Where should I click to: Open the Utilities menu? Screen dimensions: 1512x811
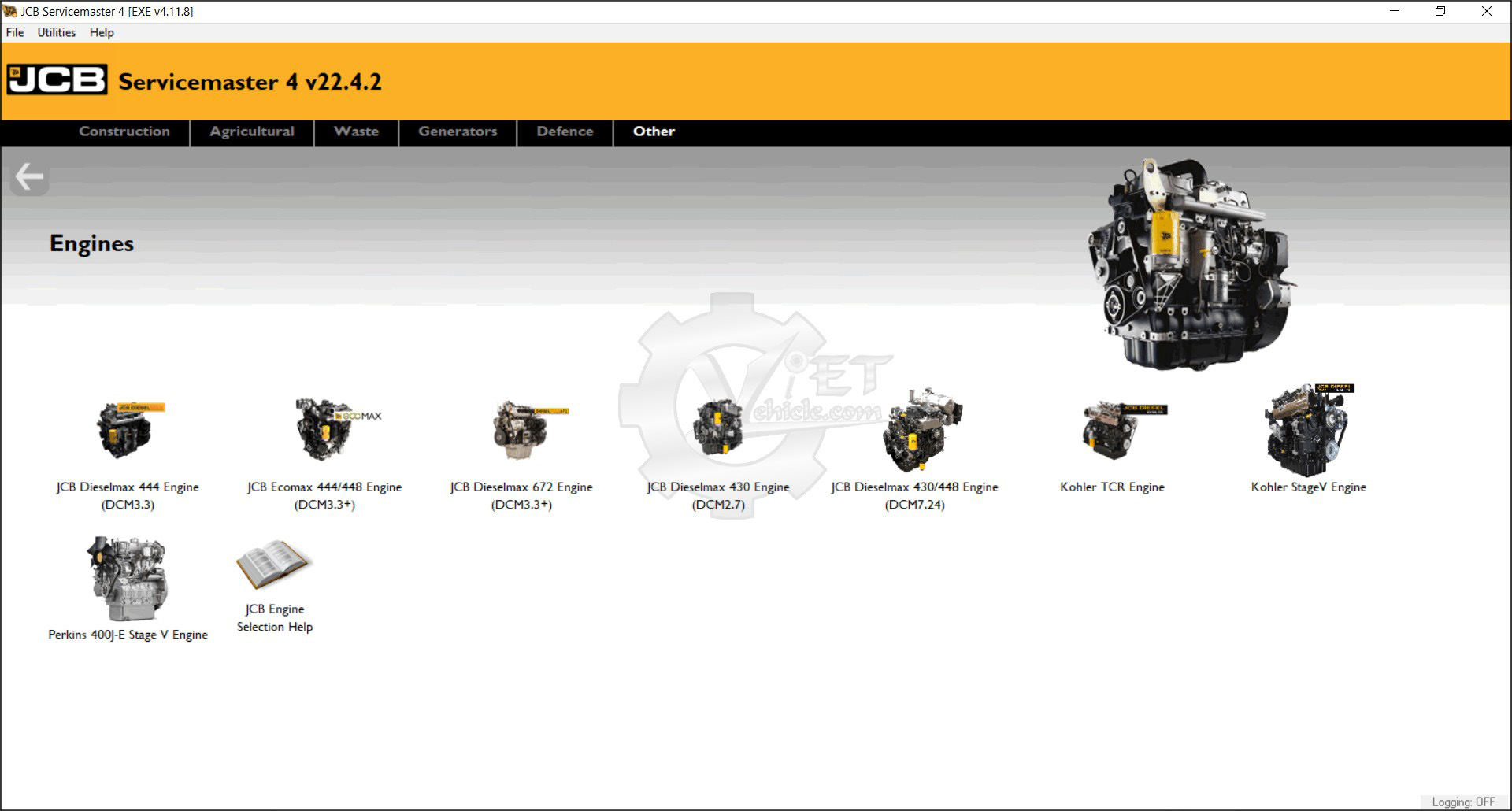pyautogui.click(x=57, y=32)
